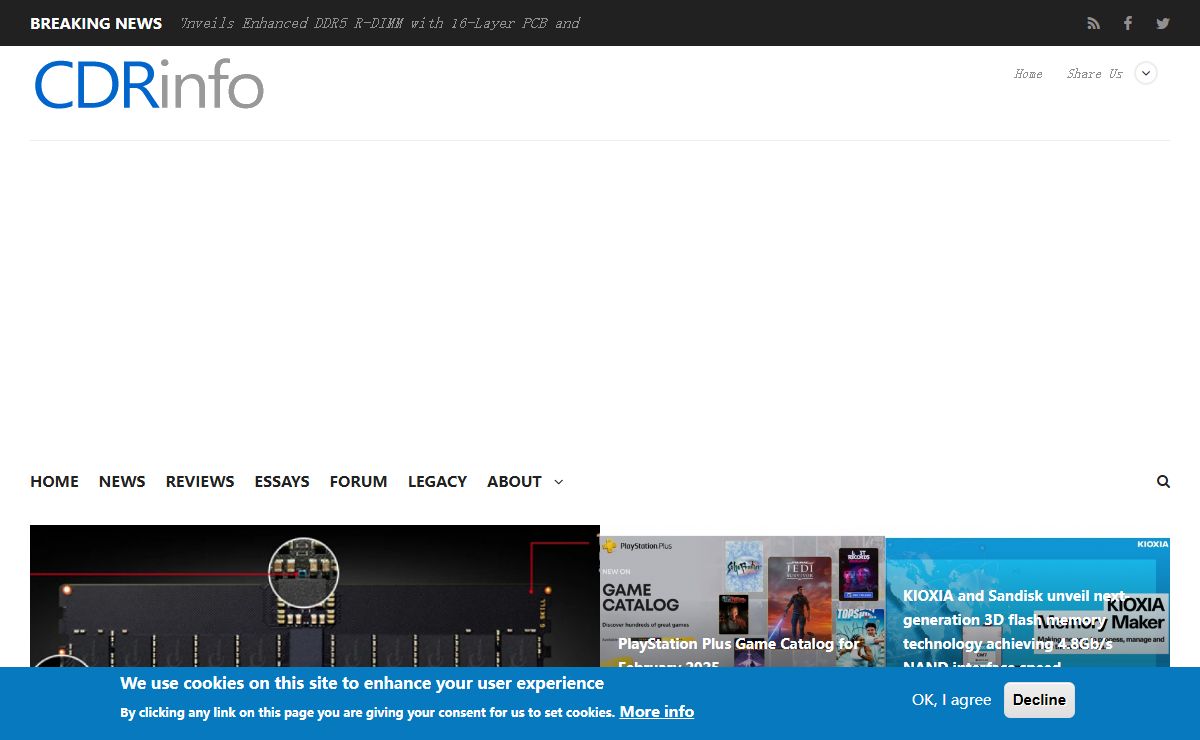Open the ABOUT menu item

click(x=514, y=482)
